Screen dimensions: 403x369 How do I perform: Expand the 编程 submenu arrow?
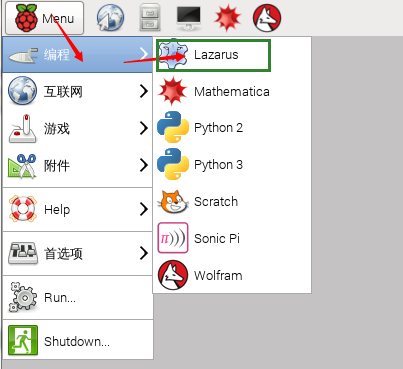click(x=144, y=54)
